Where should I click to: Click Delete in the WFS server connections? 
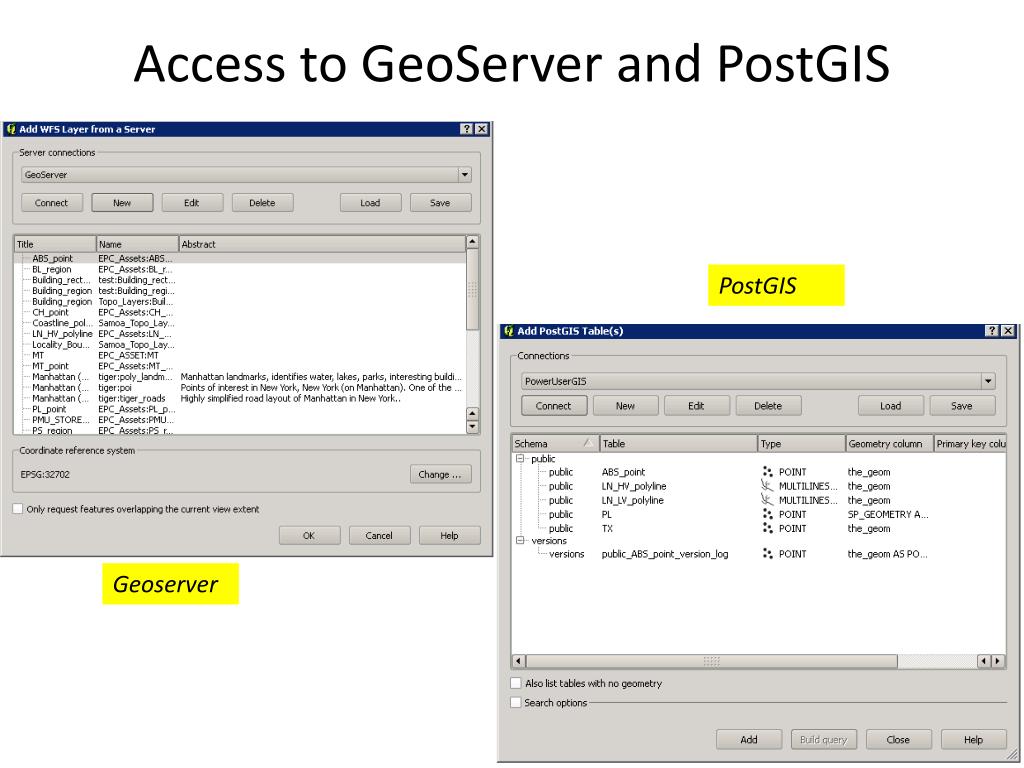tap(263, 203)
